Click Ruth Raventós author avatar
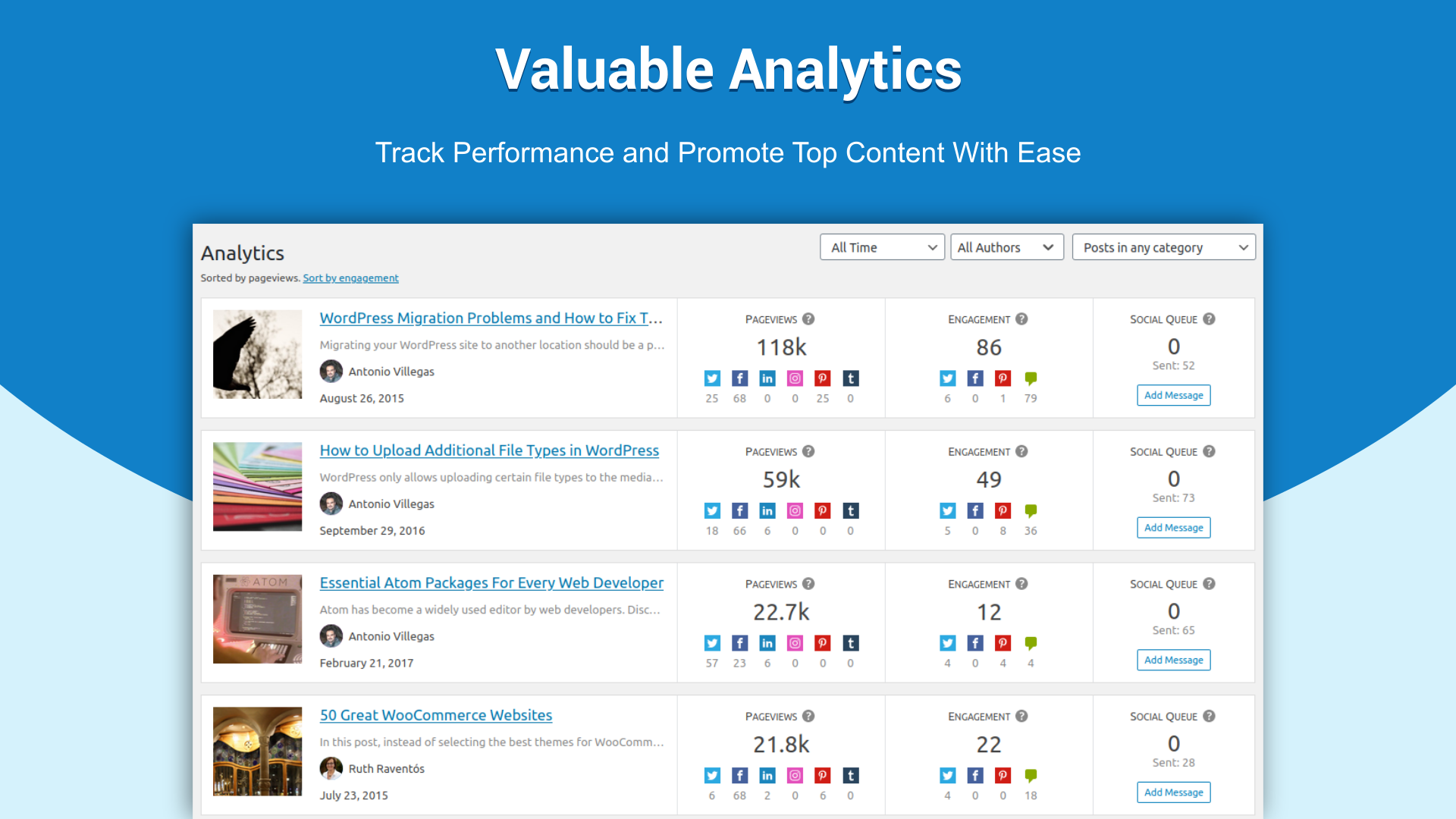Screen dimensions: 1456x819 pyautogui.click(x=331, y=769)
